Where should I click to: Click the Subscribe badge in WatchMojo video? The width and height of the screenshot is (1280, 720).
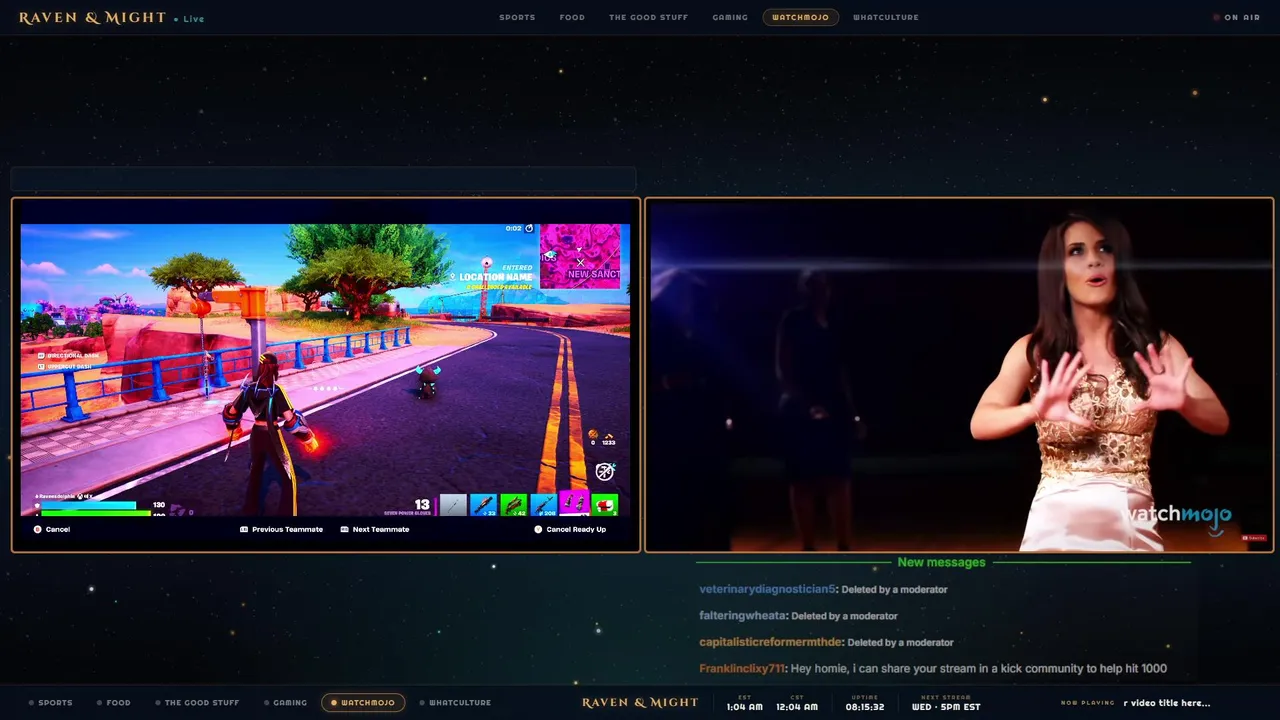[x=1255, y=538]
